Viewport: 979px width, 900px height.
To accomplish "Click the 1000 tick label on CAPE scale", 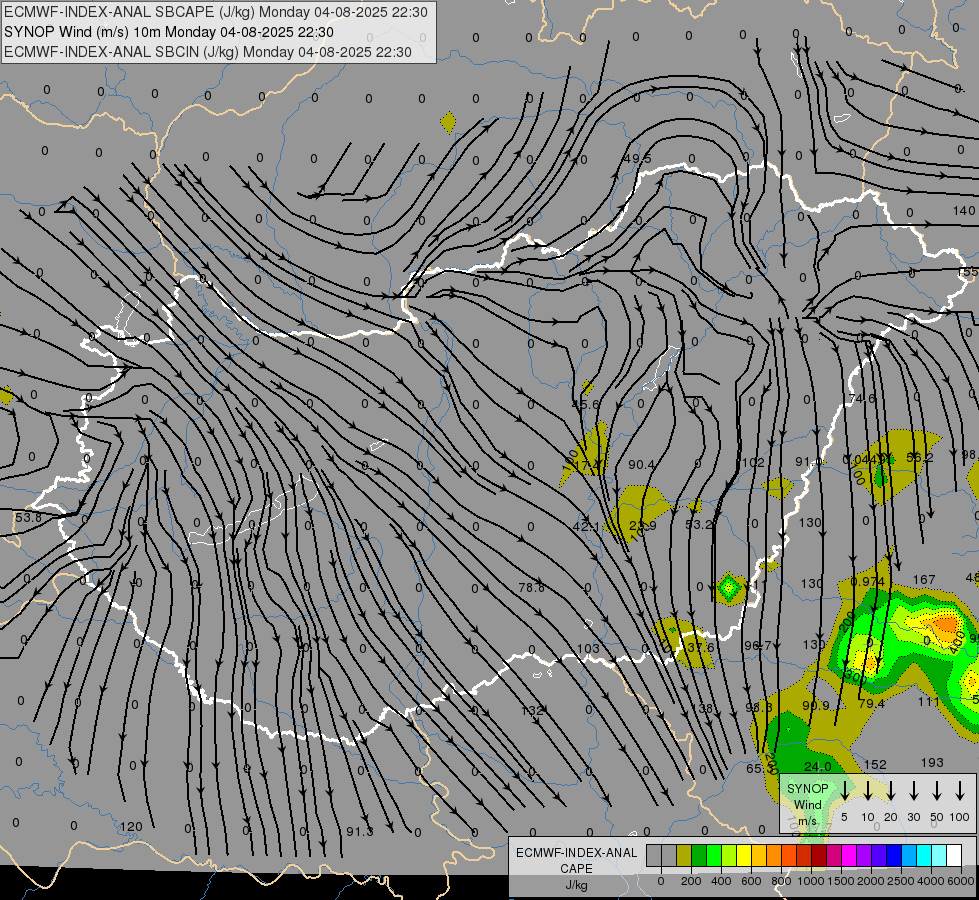I will tap(810, 881).
